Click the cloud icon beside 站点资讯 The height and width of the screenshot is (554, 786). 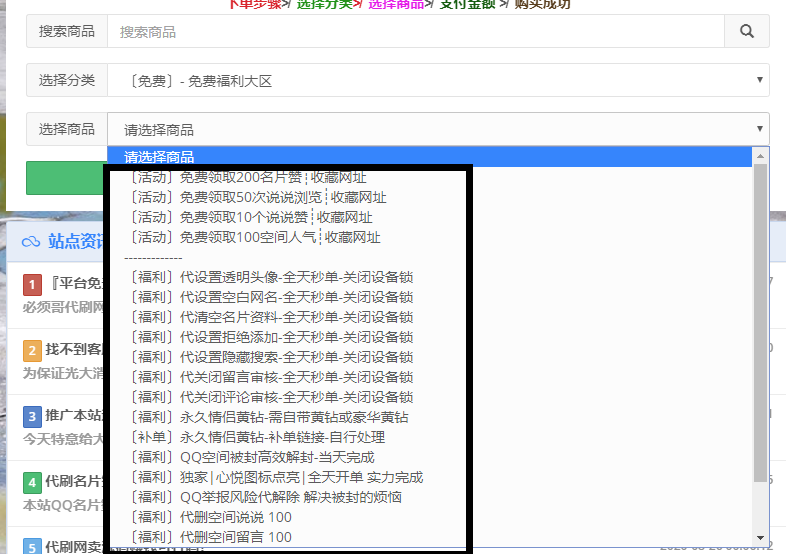pyautogui.click(x=31, y=241)
